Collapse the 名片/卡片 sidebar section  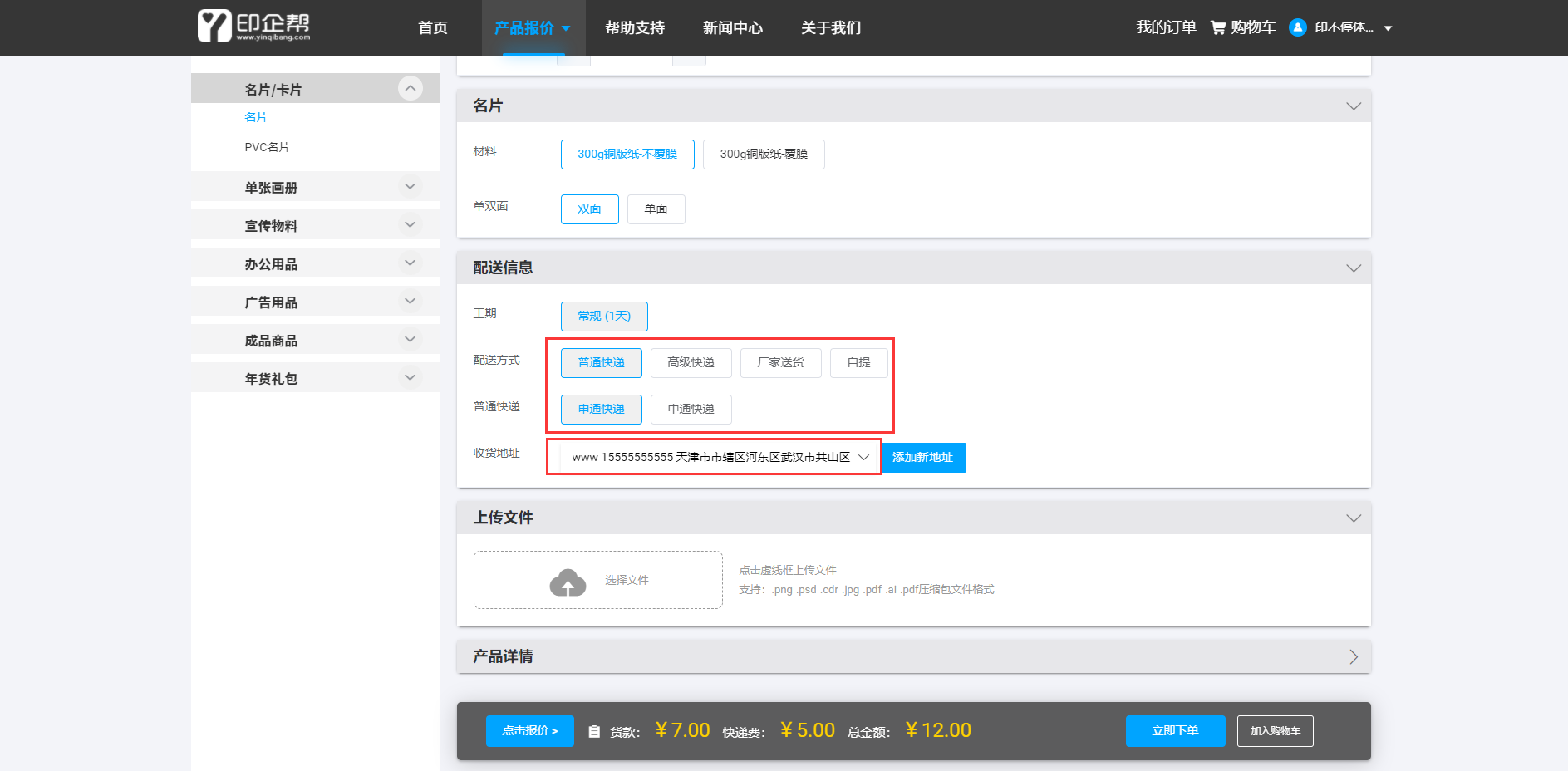(410, 88)
